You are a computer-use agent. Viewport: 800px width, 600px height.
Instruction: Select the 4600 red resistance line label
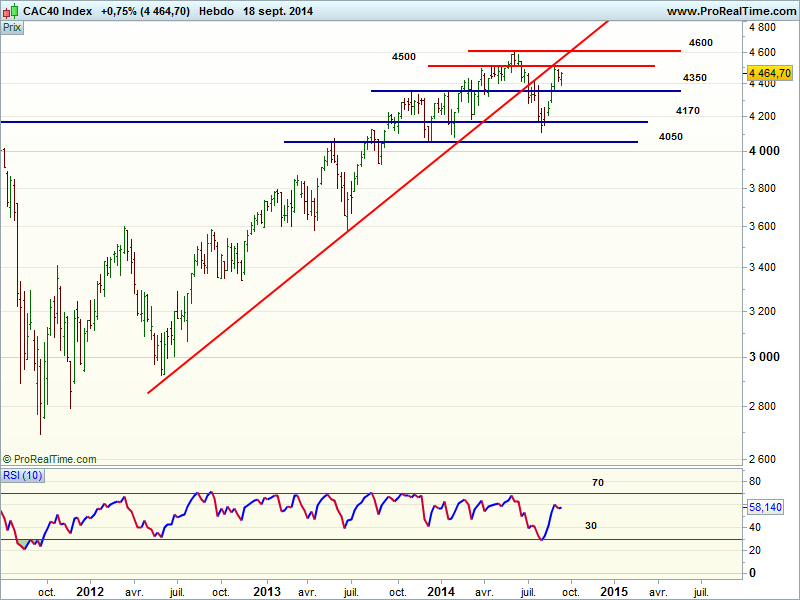pos(700,43)
